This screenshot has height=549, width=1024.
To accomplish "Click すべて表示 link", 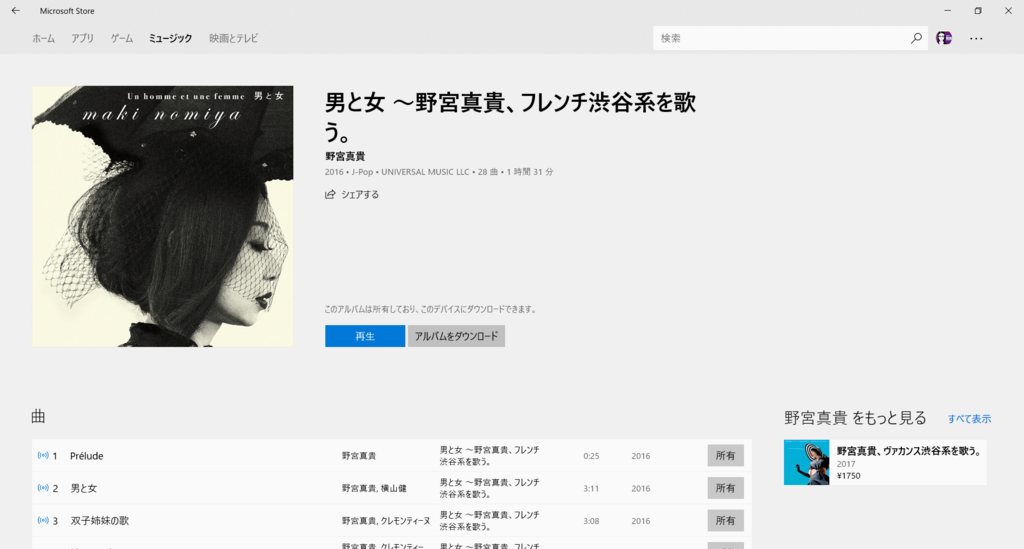I will click(969, 419).
